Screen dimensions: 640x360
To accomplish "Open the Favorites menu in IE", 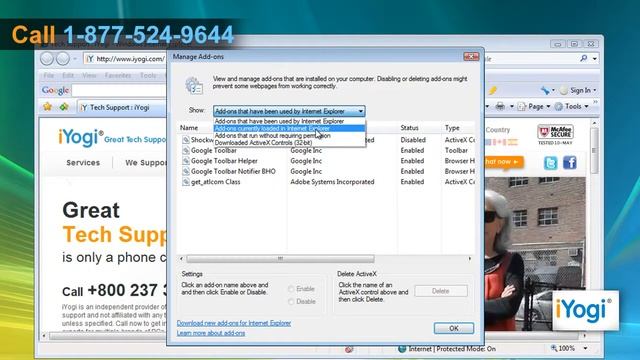I will [118, 75].
